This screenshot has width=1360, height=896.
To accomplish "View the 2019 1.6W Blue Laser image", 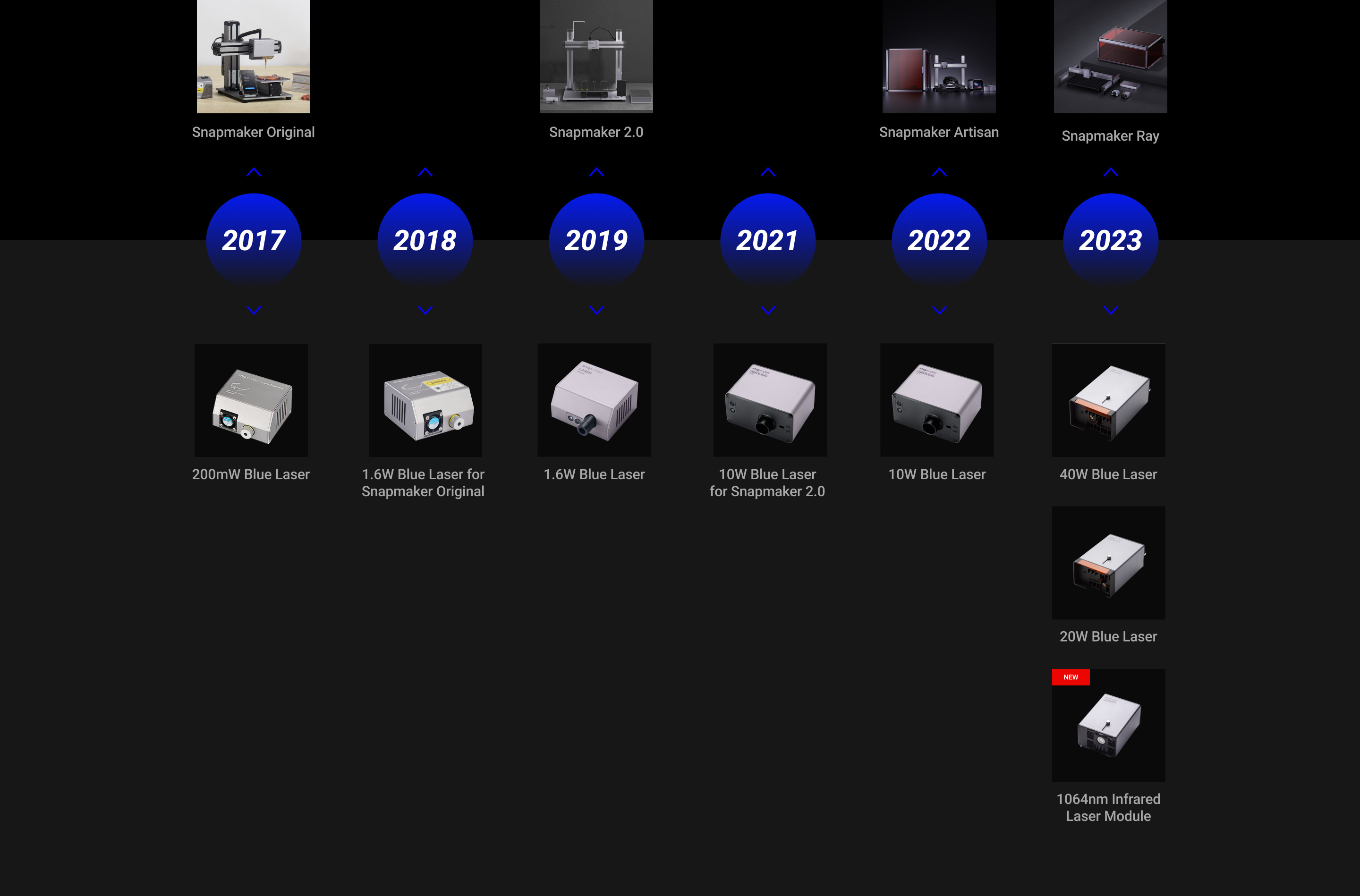I will click(x=594, y=400).
